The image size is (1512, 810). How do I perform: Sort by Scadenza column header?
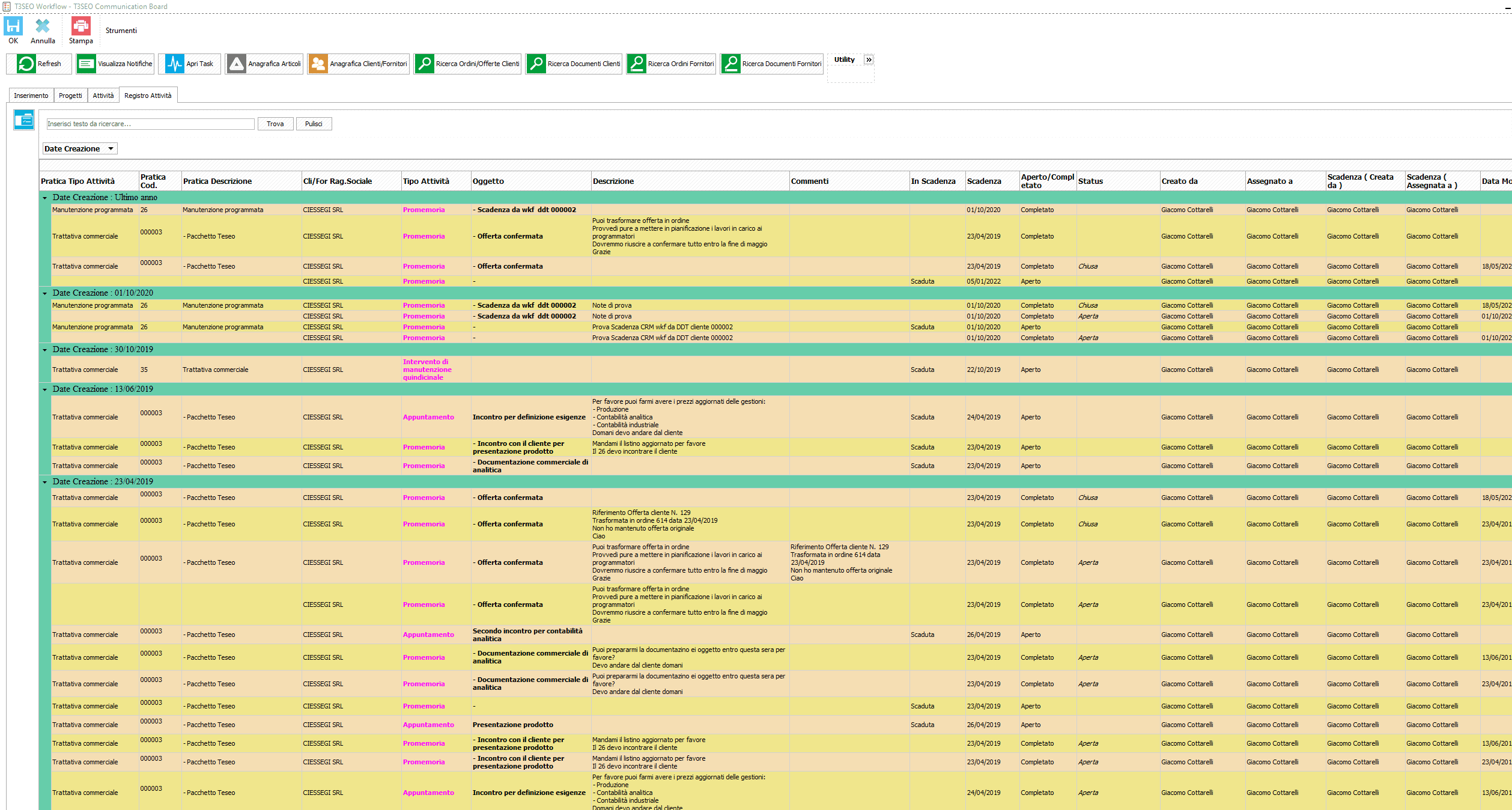click(x=992, y=181)
